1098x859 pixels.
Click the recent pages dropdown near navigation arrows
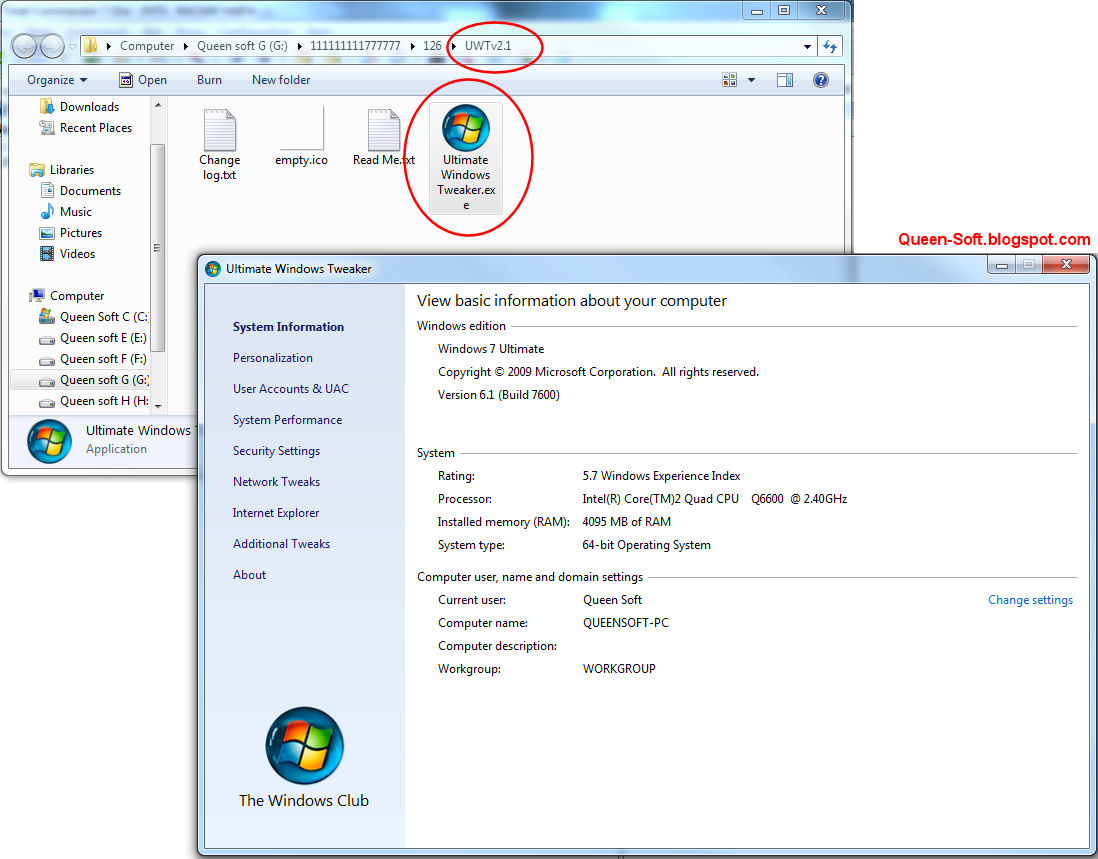[x=72, y=47]
